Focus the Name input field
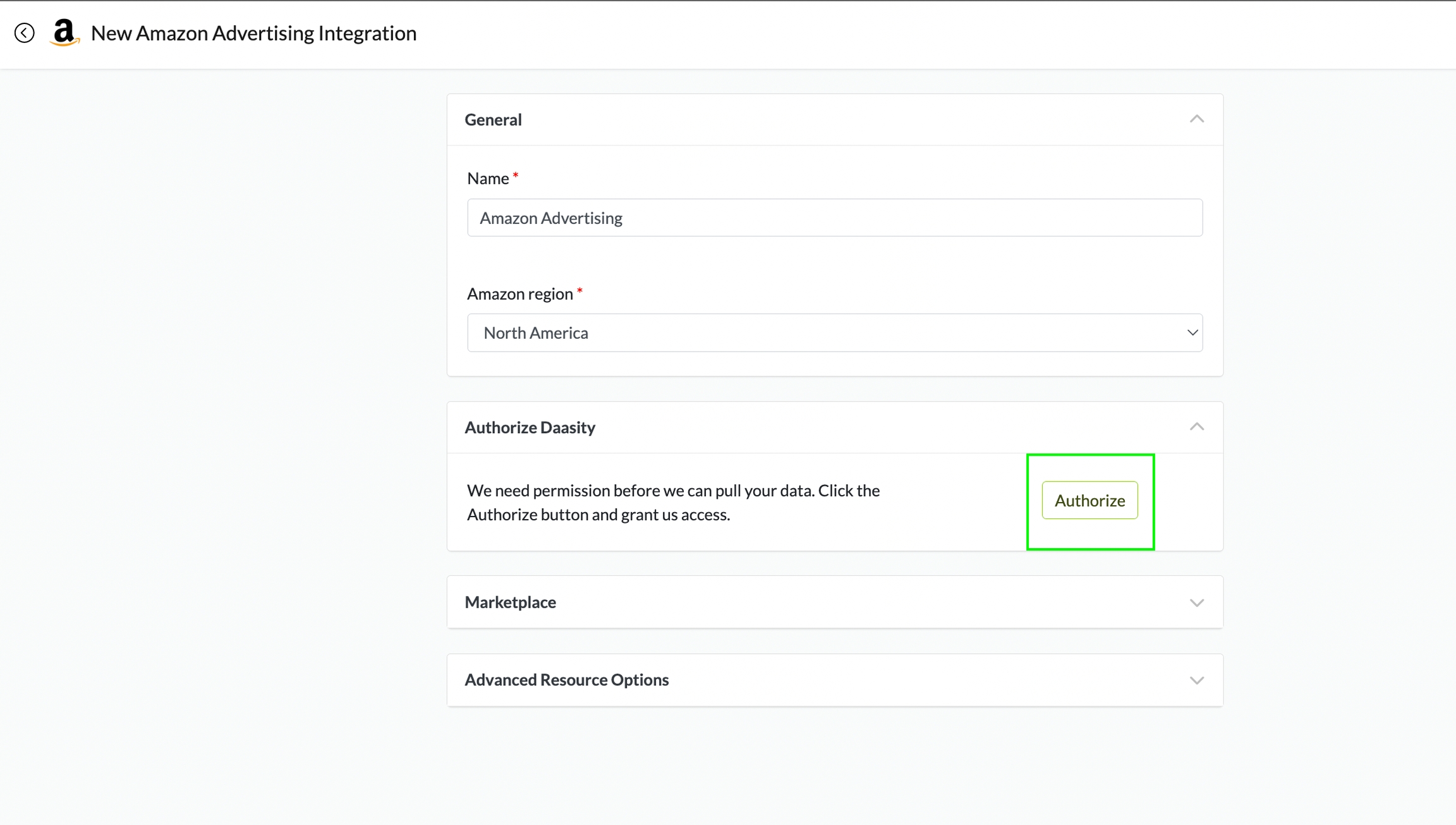Image resolution: width=1456 pixels, height=825 pixels. [x=834, y=217]
